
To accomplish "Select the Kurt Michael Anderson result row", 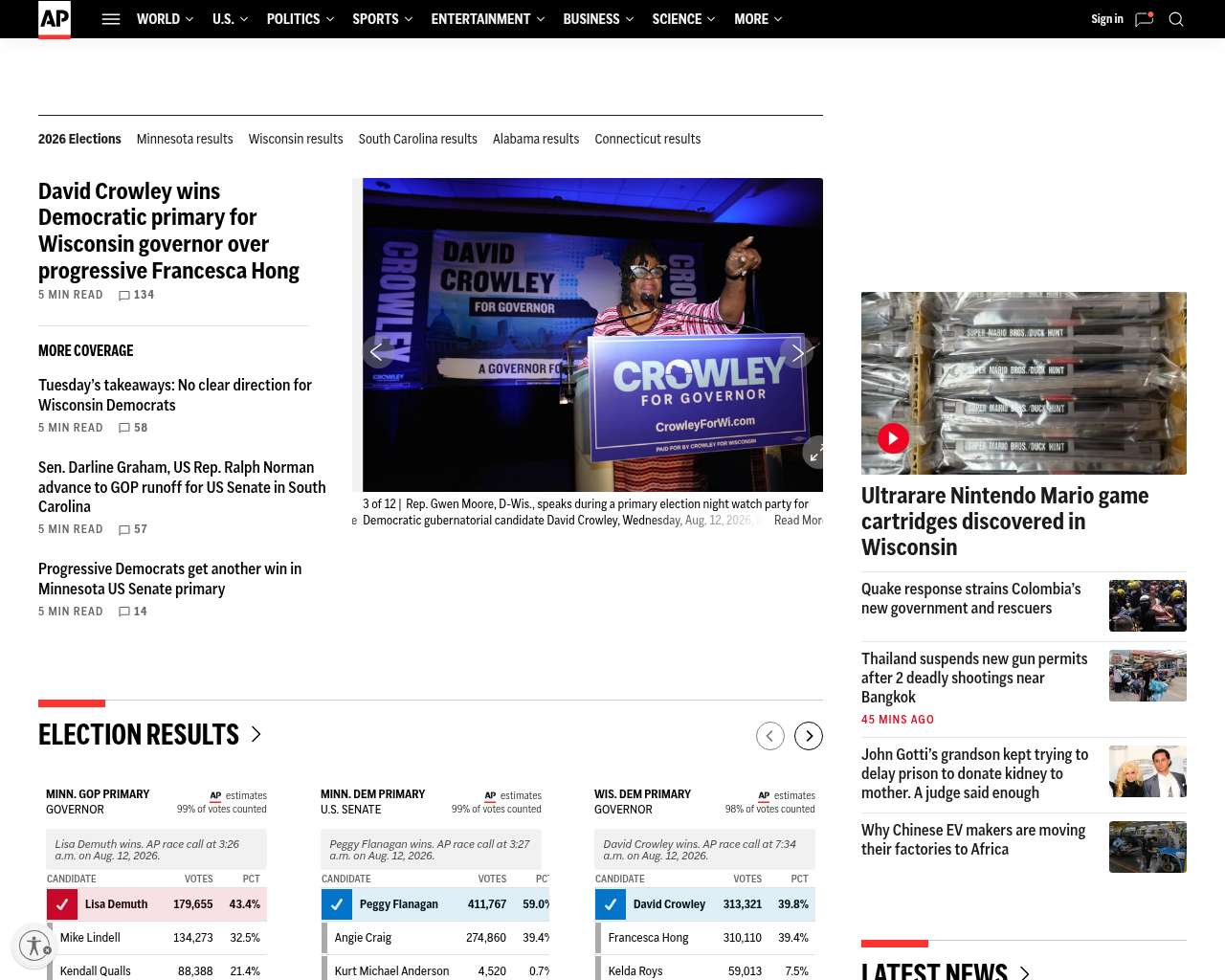I will [435, 969].
